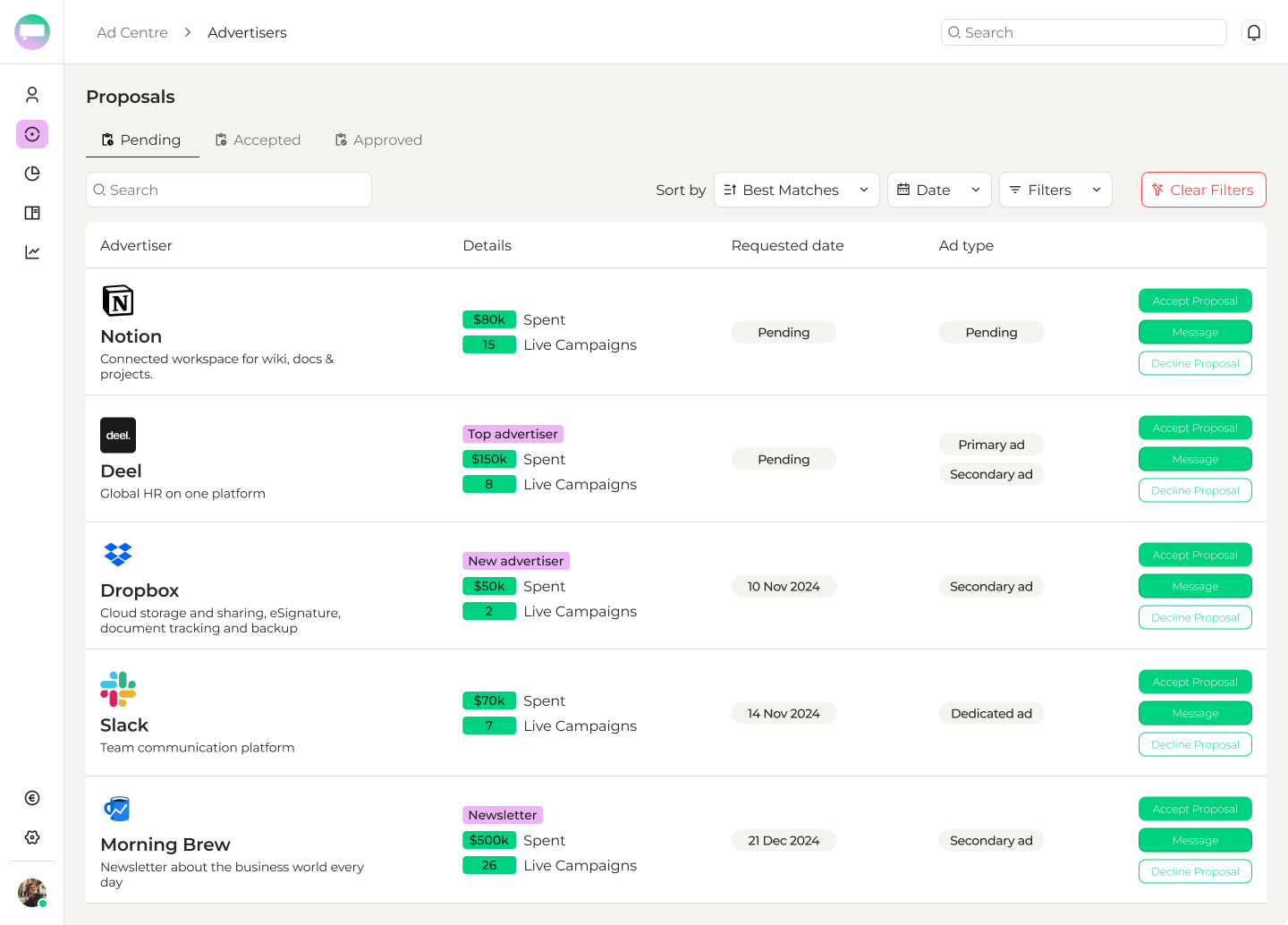The width and height of the screenshot is (1288, 925).
Task: Click the Primary ad type pill for Deel
Action: click(991, 445)
